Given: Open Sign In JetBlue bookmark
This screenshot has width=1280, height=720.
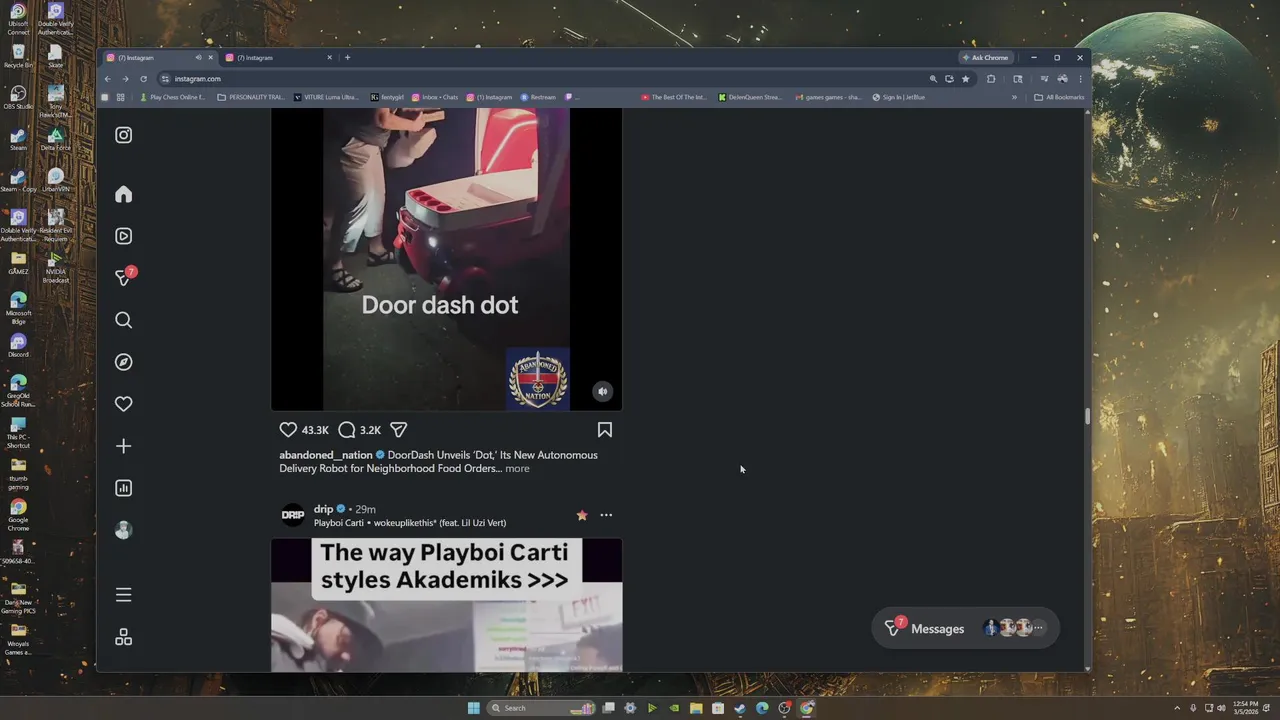Looking at the screenshot, I should click(x=898, y=97).
